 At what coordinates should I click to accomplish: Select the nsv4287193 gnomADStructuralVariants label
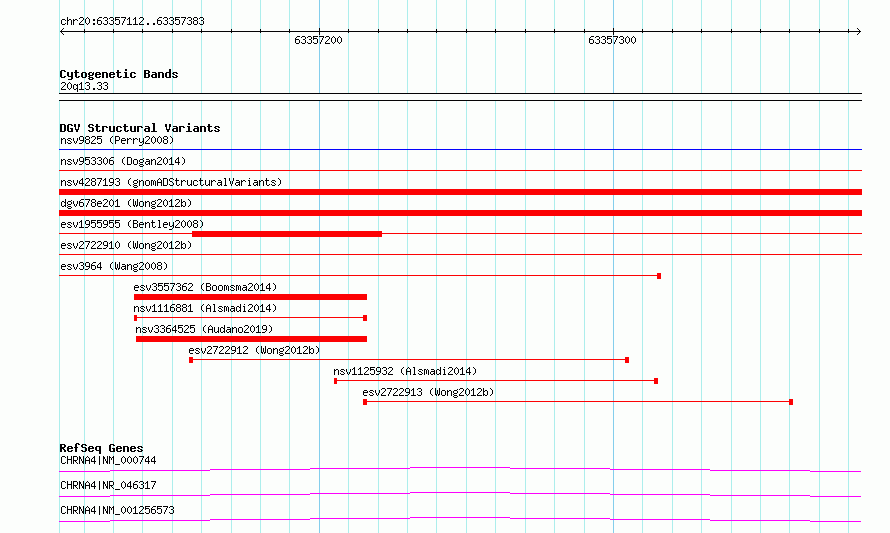(x=171, y=182)
